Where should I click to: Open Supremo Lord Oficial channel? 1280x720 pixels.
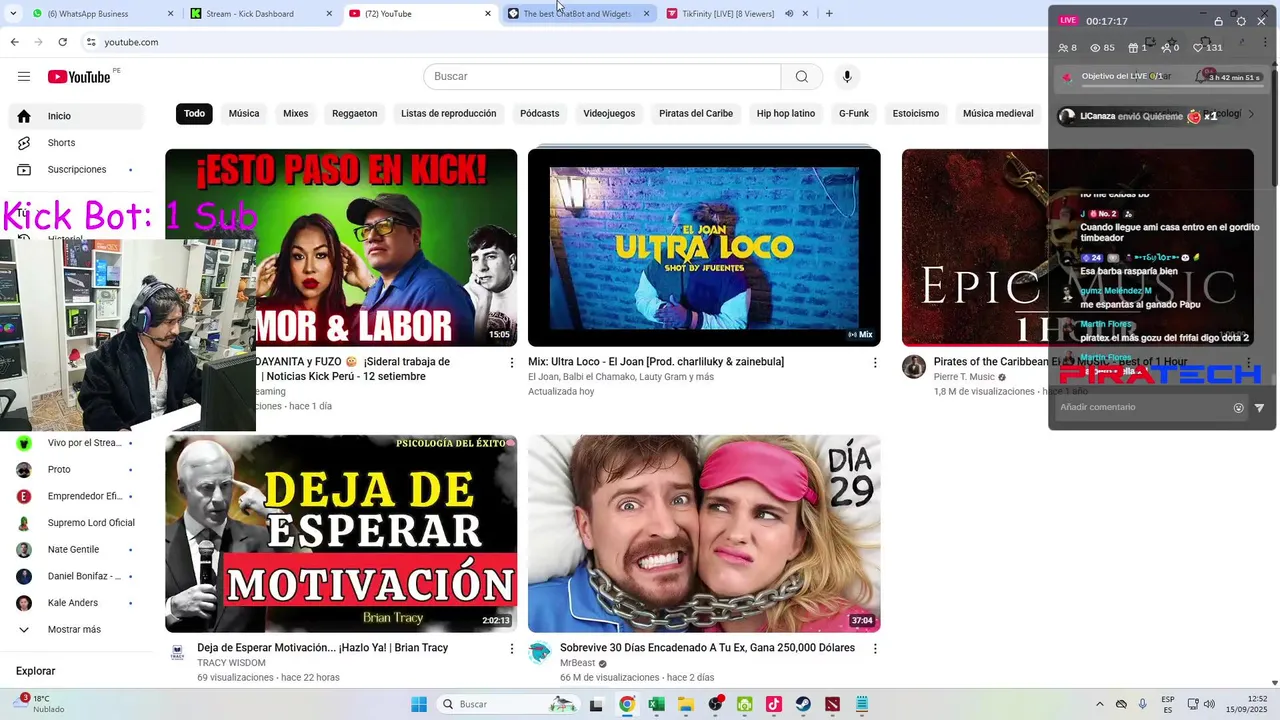click(76, 523)
